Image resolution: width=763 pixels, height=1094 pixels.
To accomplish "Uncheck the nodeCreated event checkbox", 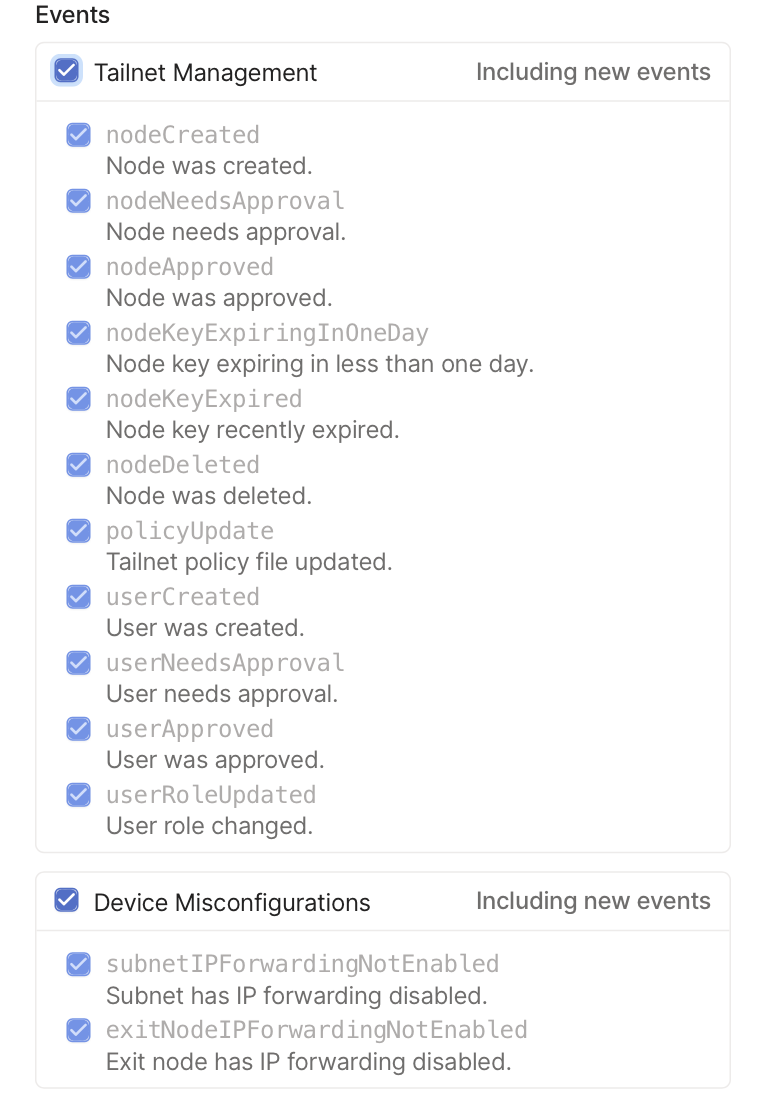I will pyautogui.click(x=78, y=135).
